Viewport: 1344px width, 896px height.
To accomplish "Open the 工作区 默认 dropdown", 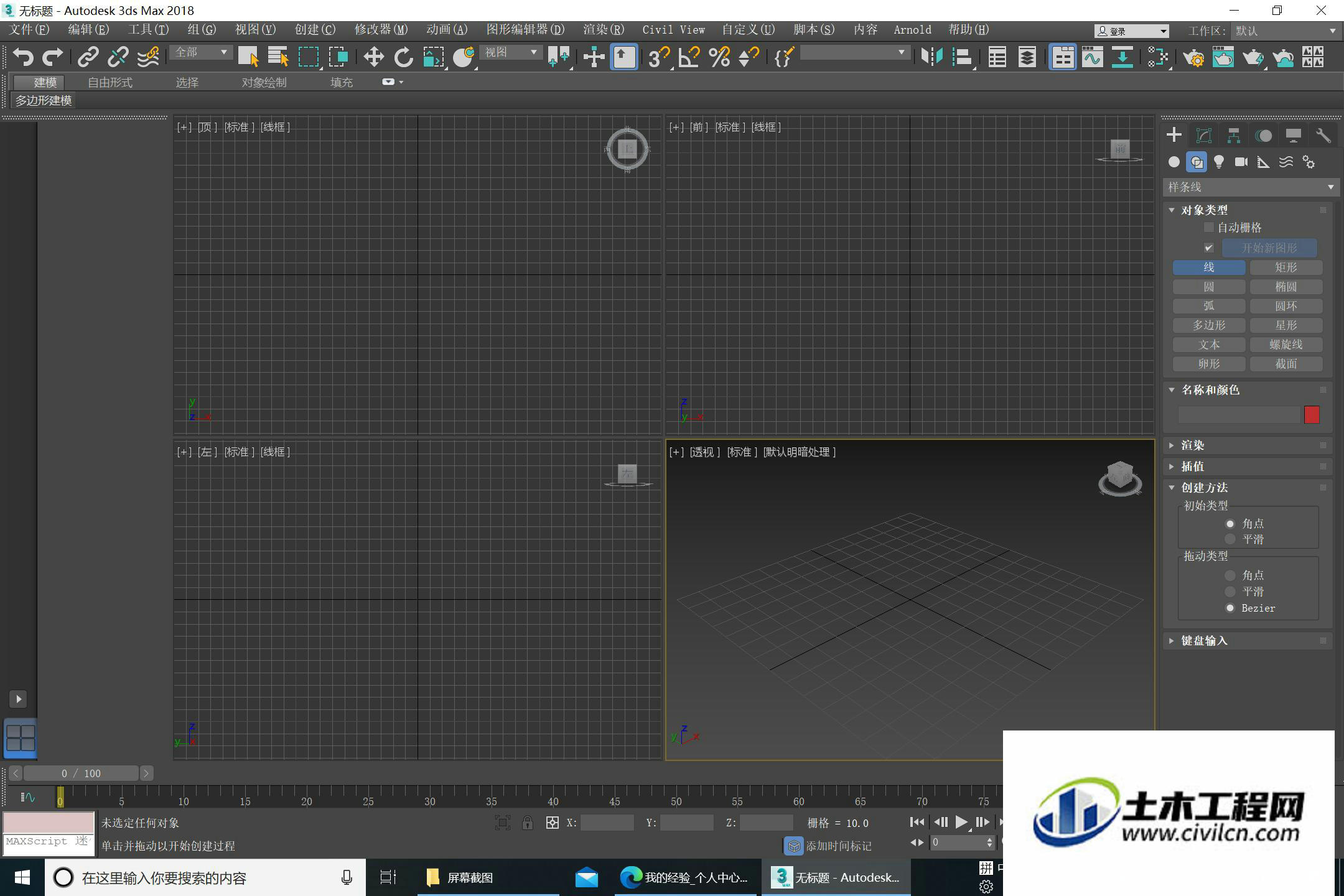I will tap(1285, 30).
